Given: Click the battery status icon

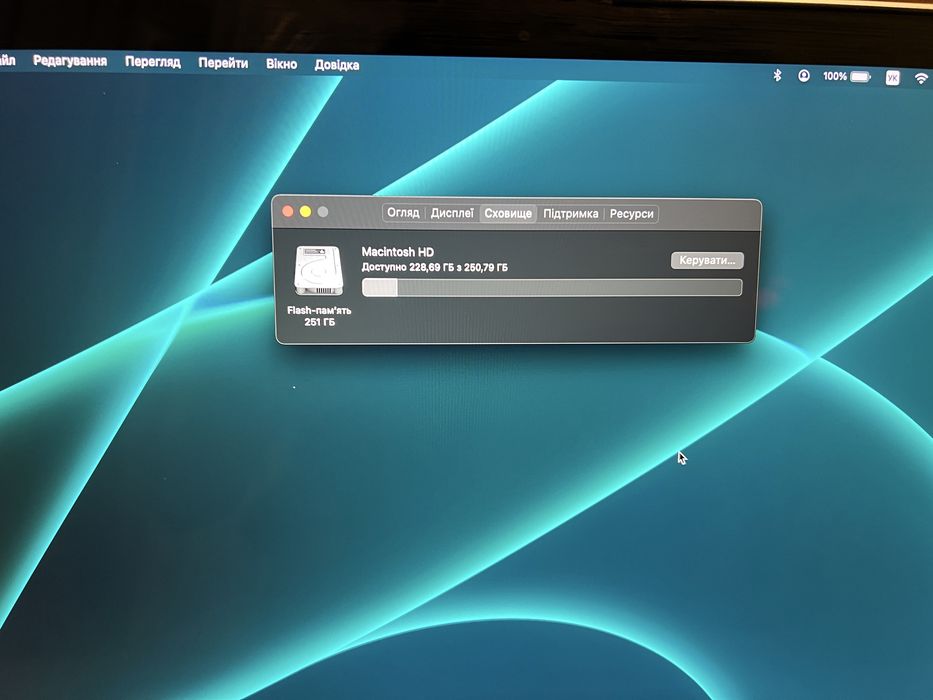Looking at the screenshot, I should click(860, 77).
